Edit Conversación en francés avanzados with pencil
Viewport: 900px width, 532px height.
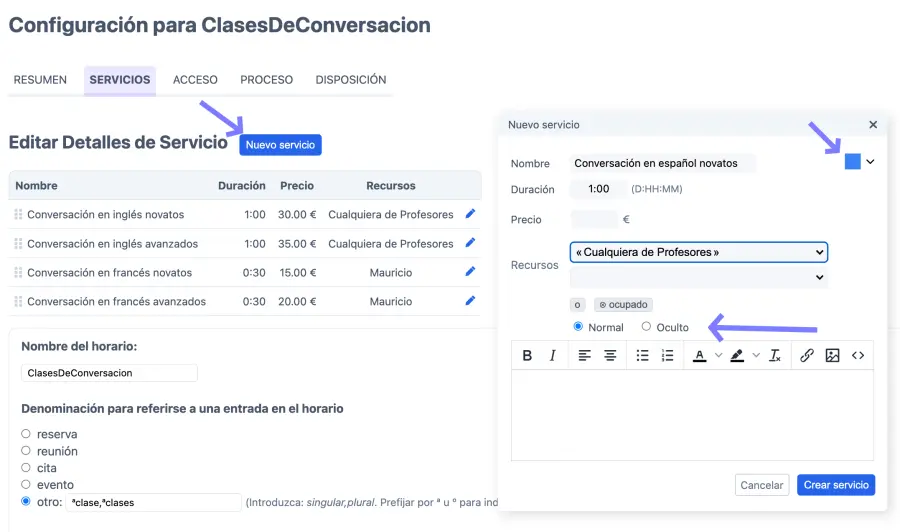(x=471, y=301)
